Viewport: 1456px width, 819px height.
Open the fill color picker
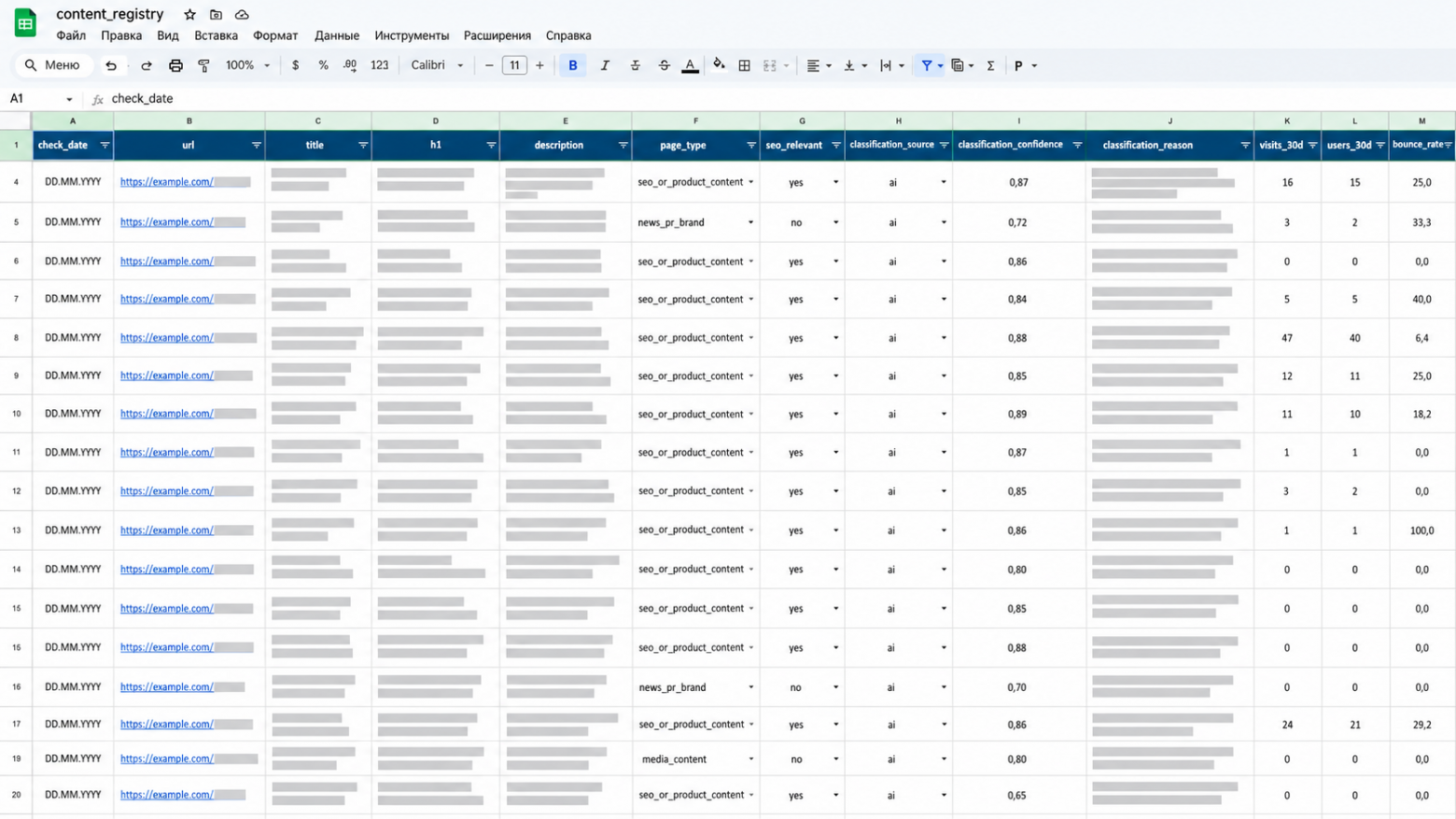(719, 65)
